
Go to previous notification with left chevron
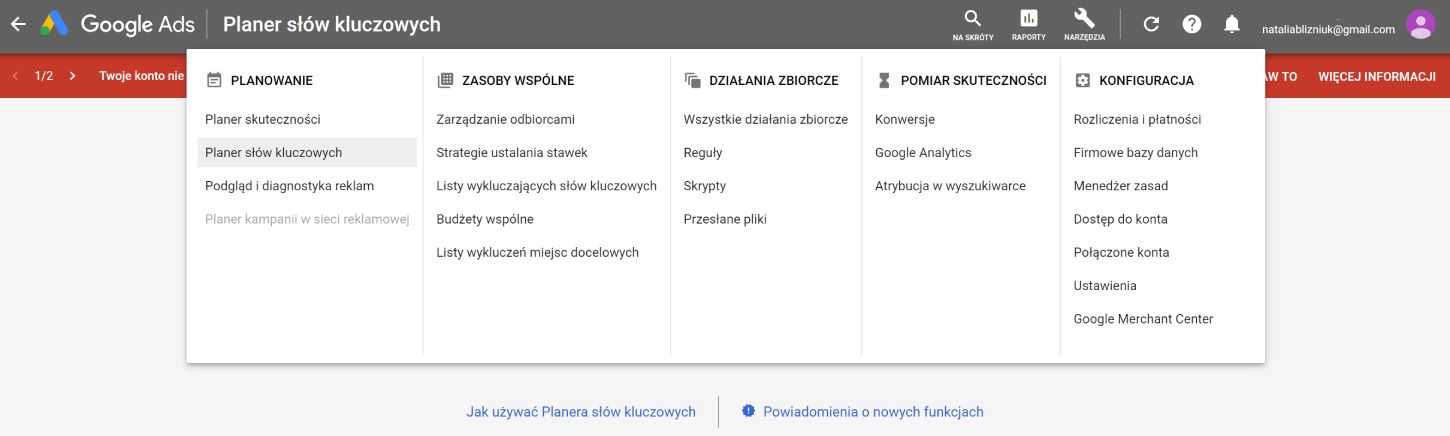15,76
